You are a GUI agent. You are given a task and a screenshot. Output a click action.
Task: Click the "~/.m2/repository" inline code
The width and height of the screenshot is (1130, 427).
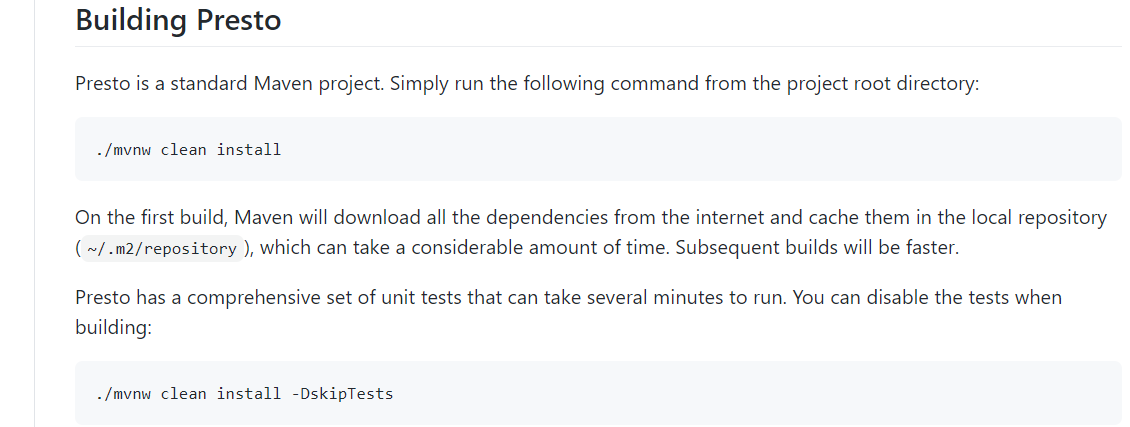(x=160, y=249)
